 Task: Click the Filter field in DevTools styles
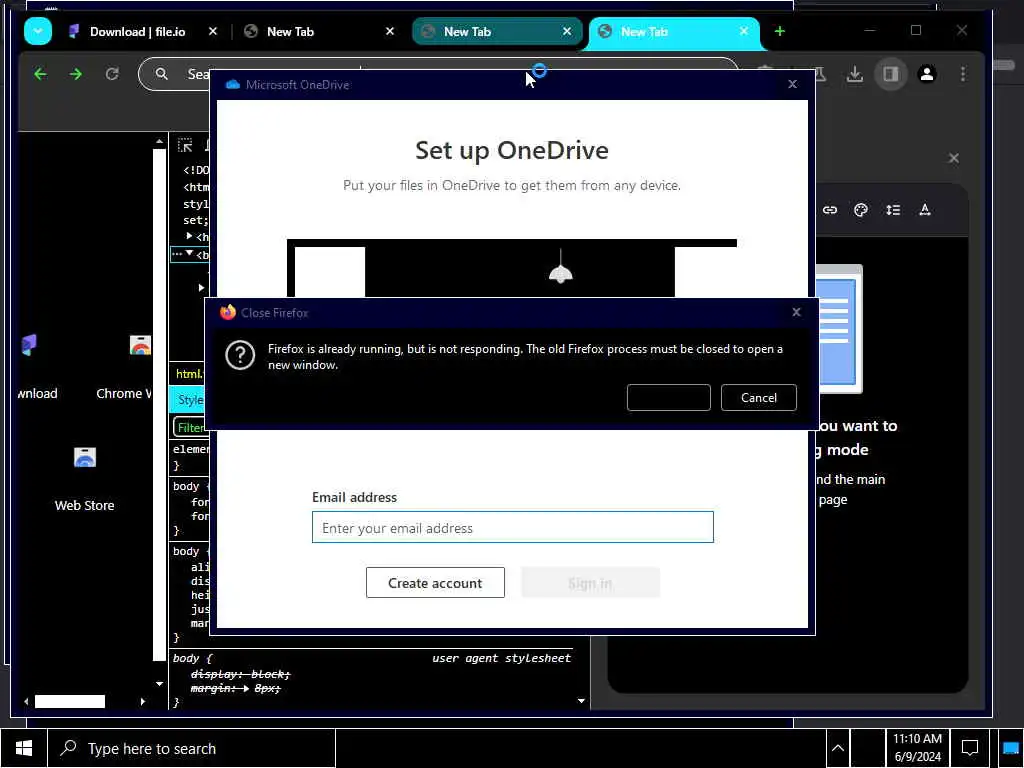pyautogui.click(x=191, y=427)
